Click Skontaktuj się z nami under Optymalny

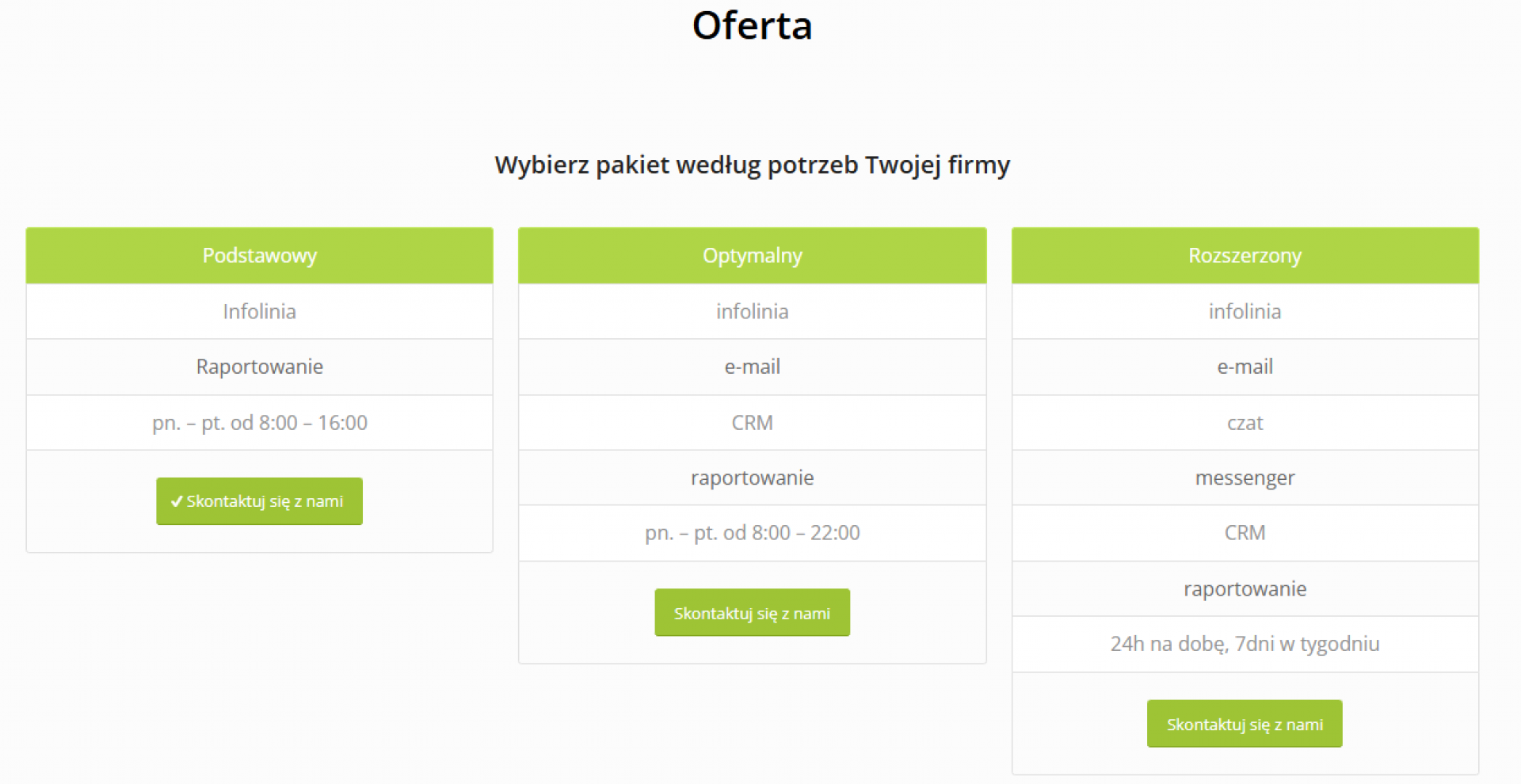click(752, 612)
